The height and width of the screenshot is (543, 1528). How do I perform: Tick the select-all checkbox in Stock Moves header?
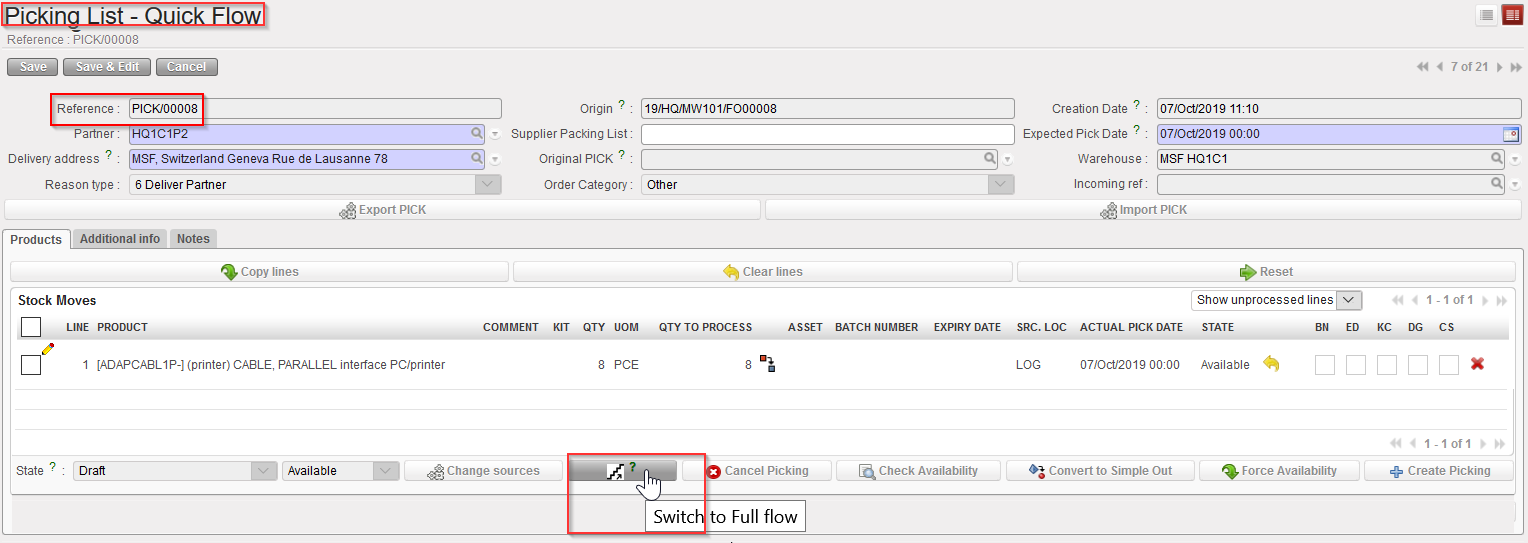pyautogui.click(x=31, y=327)
